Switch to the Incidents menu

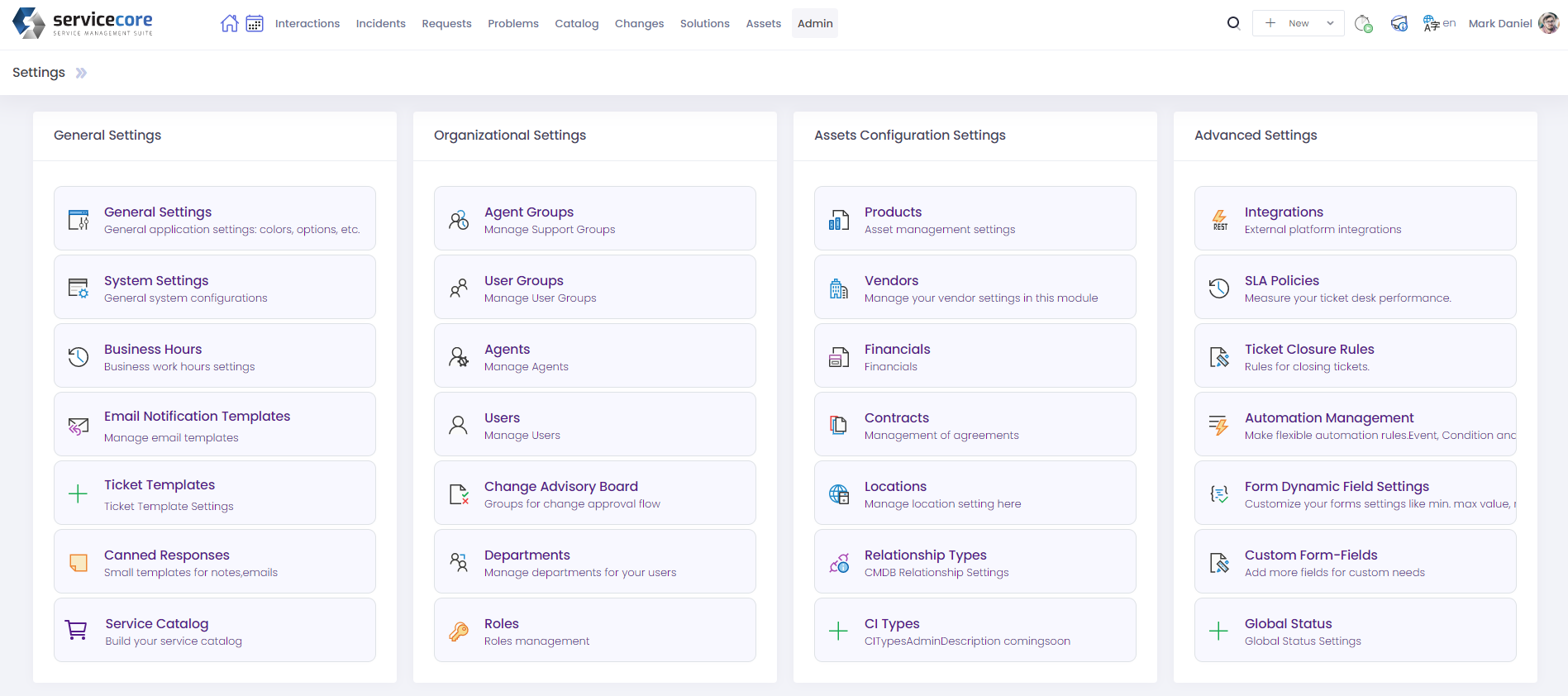tap(380, 23)
